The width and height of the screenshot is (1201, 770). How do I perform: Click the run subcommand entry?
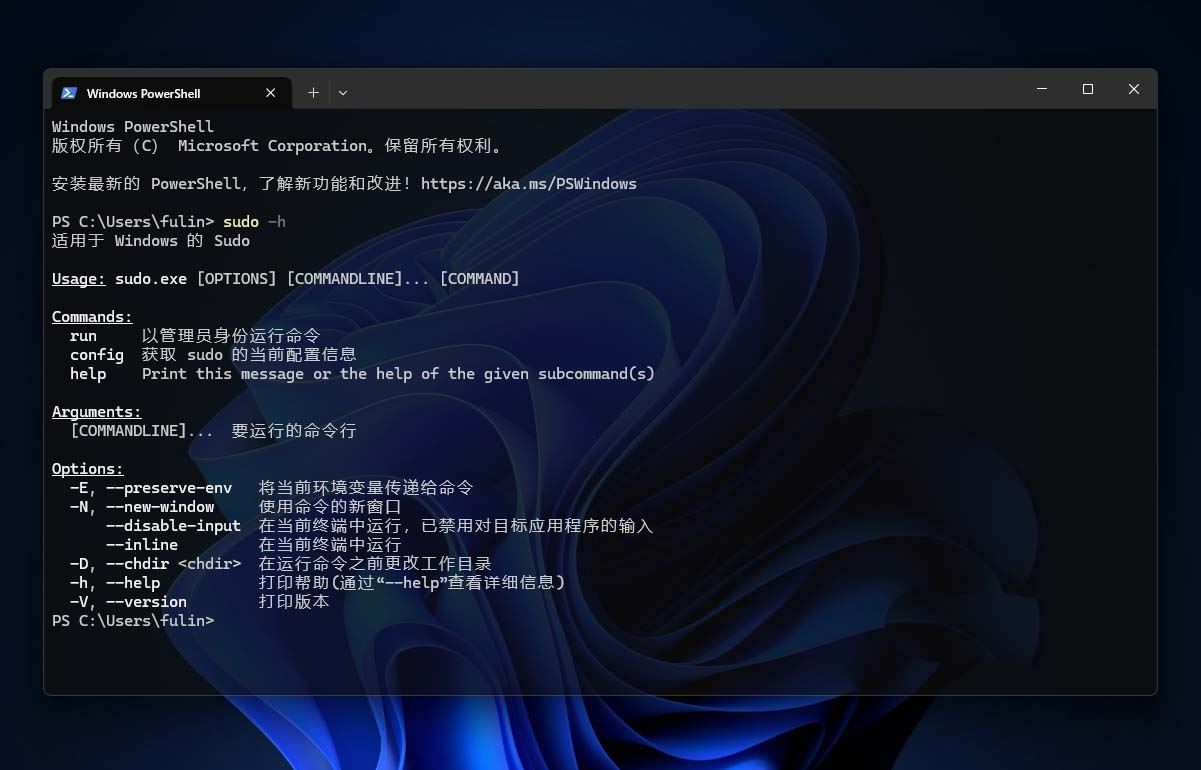[83, 335]
